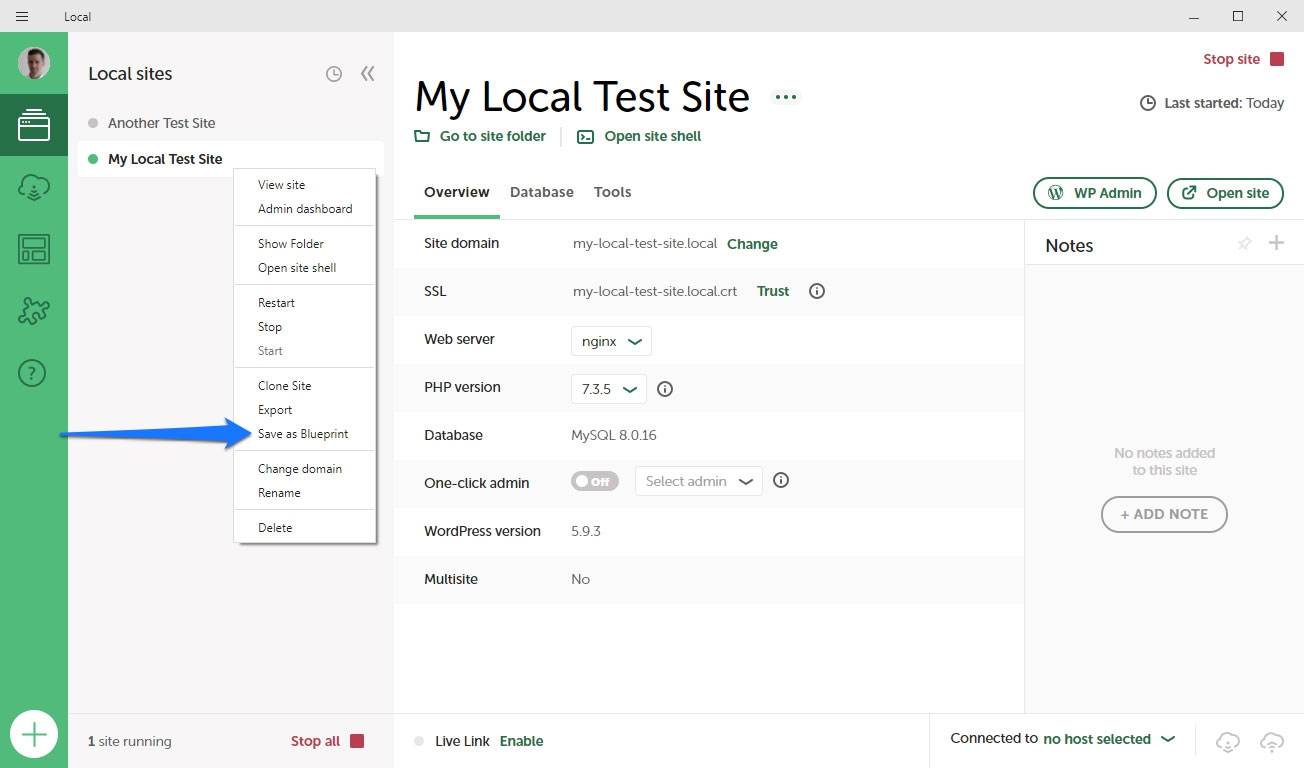Click Open site shell link under title
1304x768 pixels.
640,136
